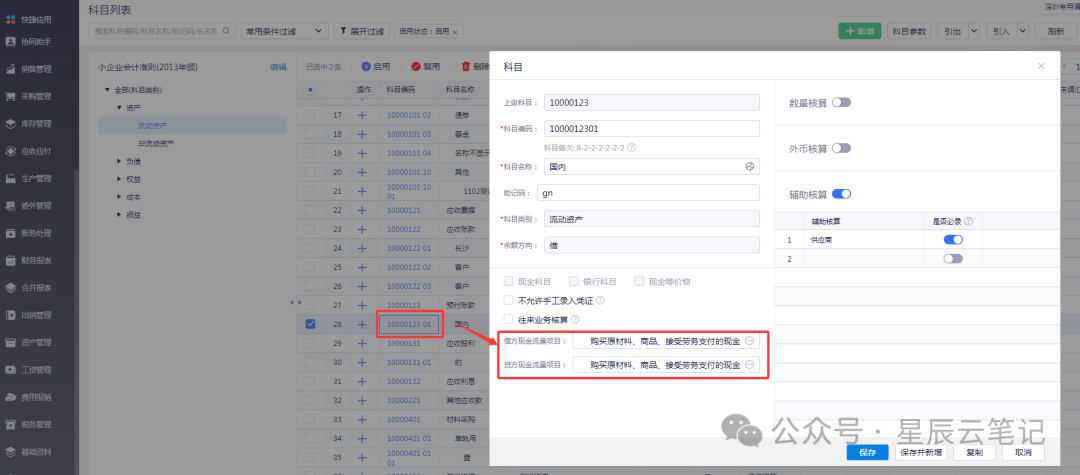Check the 往来业务核算 checkbox

point(509,320)
